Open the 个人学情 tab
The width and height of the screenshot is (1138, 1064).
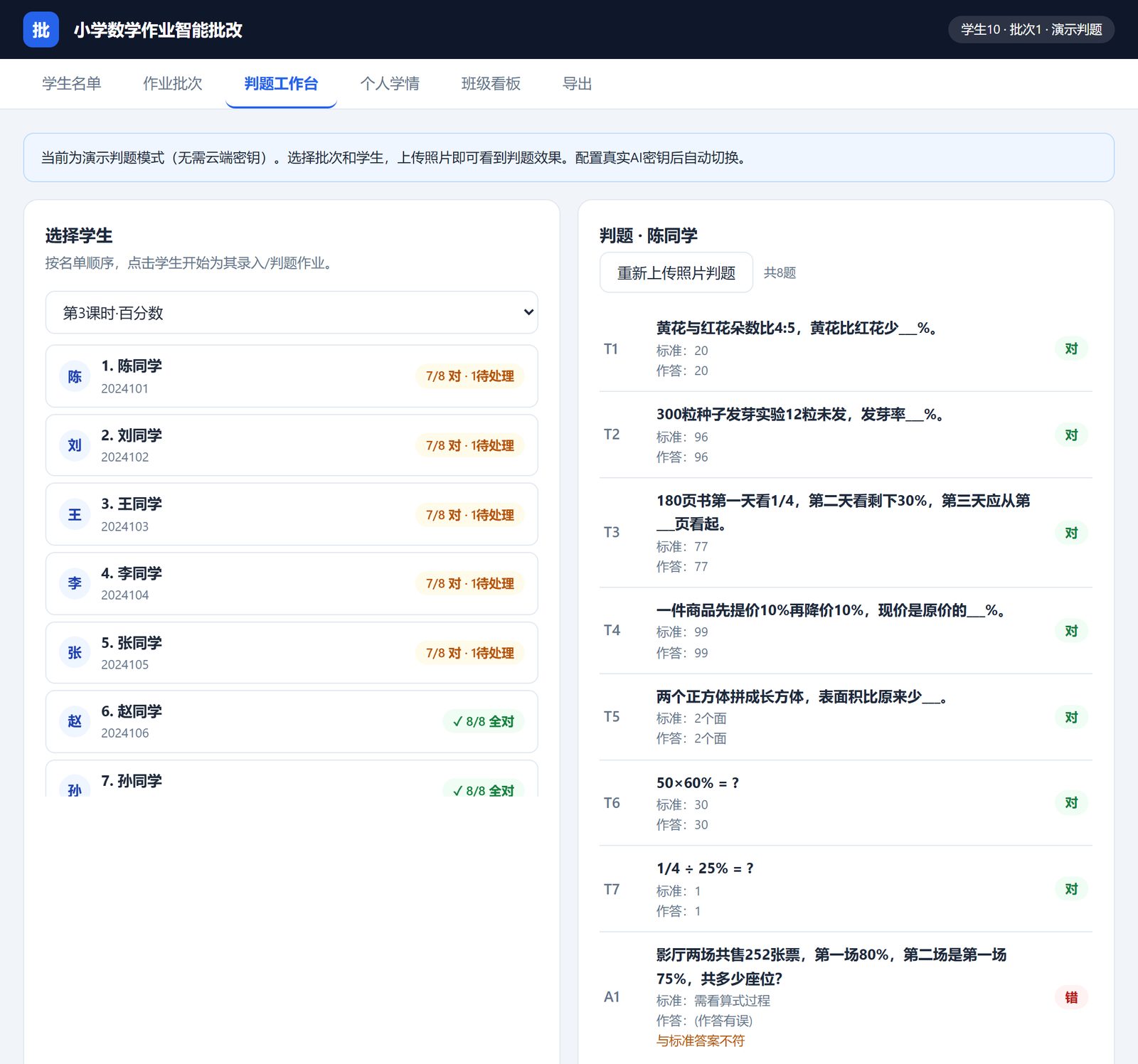[390, 84]
